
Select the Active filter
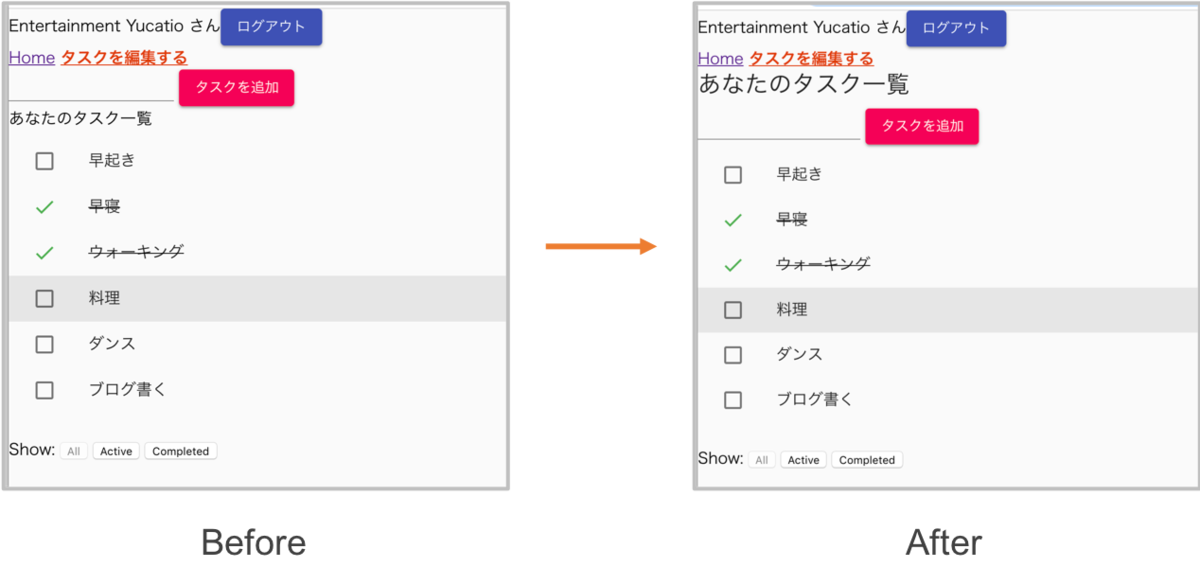coord(115,450)
